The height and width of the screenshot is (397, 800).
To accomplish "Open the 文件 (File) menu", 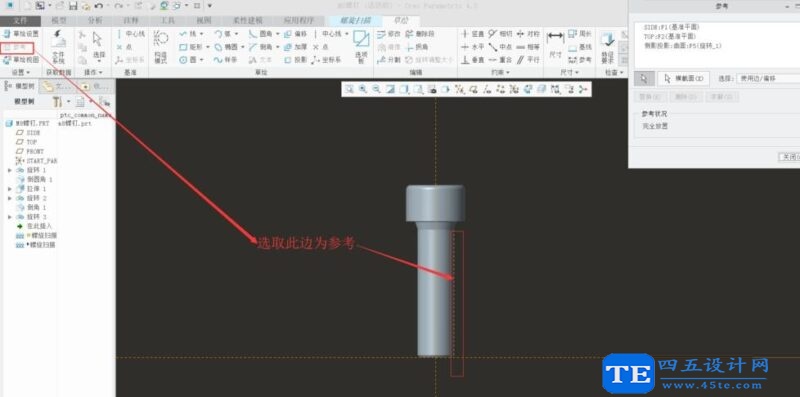I will [x=20, y=20].
